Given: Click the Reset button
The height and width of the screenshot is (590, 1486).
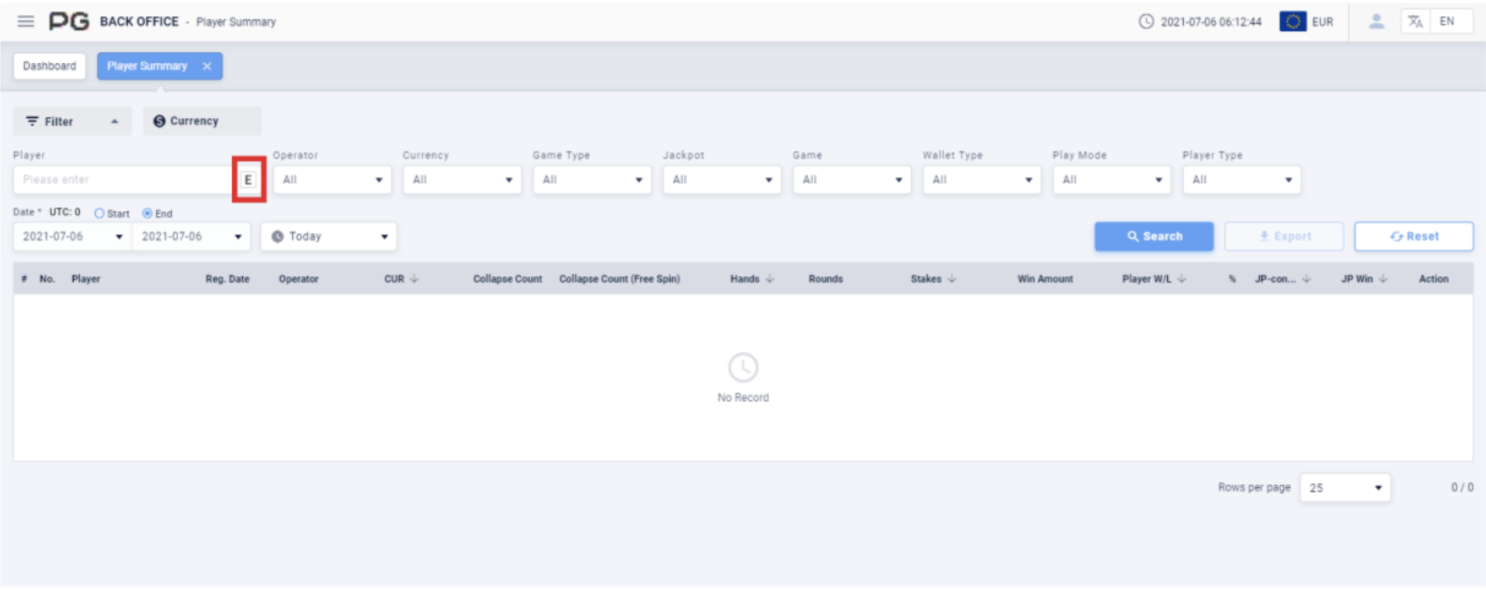Looking at the screenshot, I should coord(1413,237).
